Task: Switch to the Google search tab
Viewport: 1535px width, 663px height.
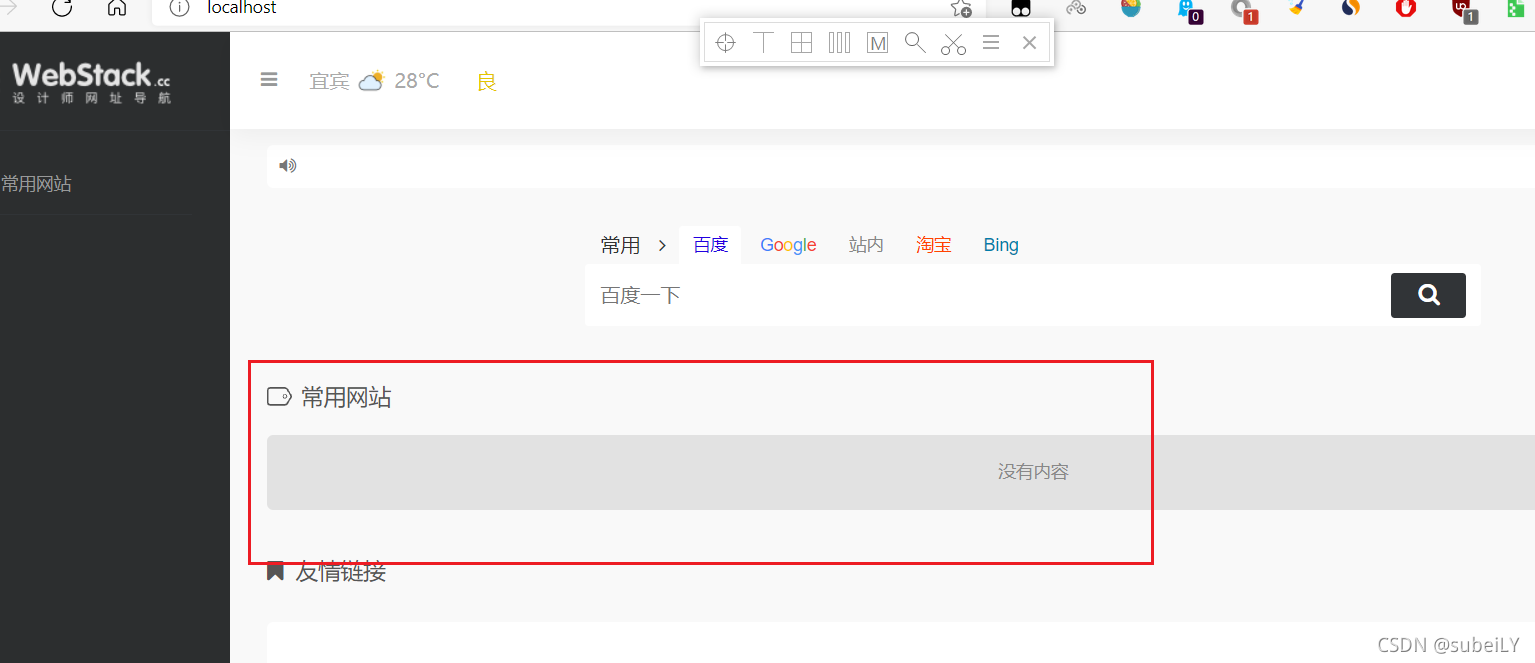Action: coord(788,244)
